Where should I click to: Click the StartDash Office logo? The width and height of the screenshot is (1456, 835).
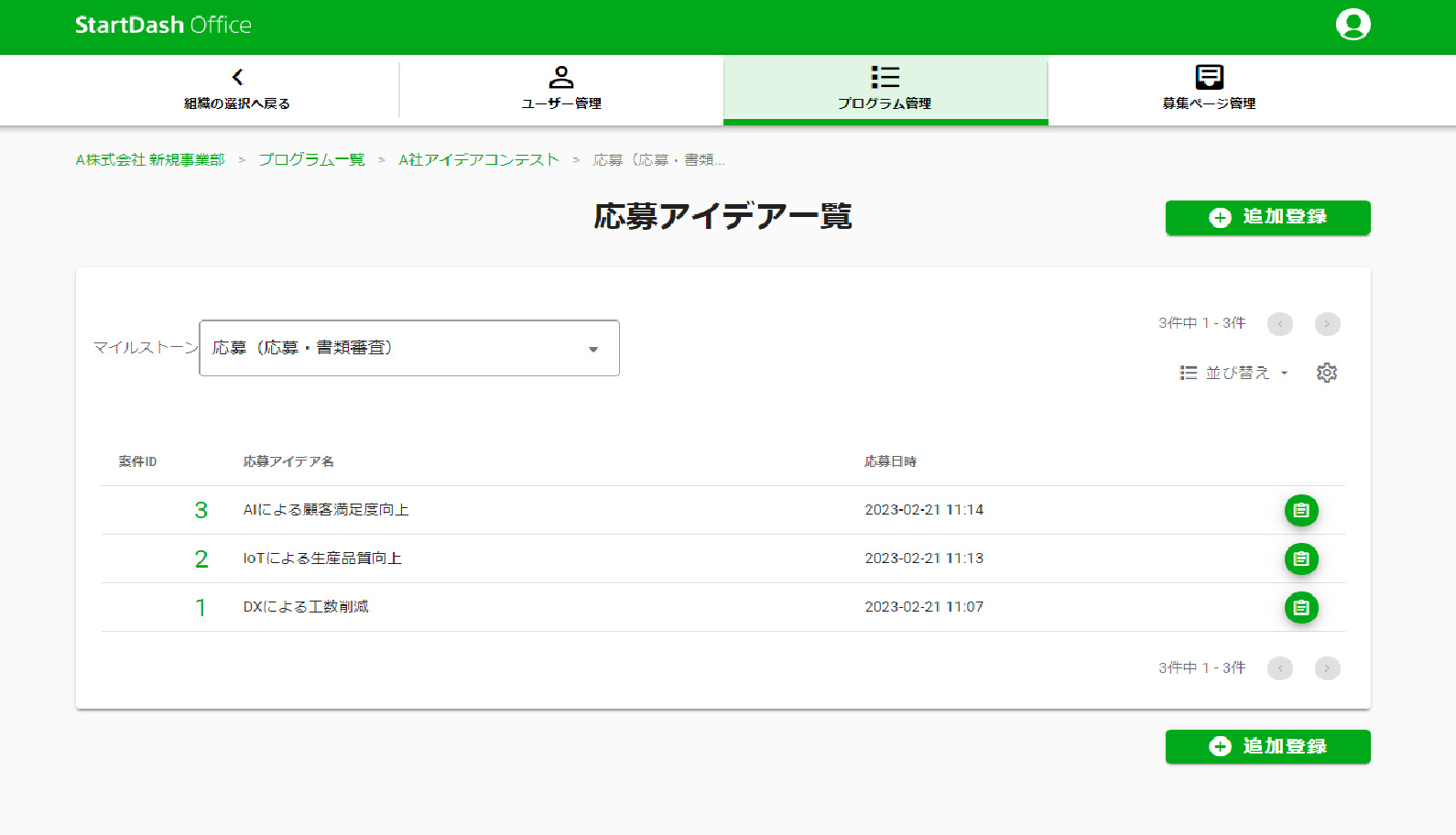pyautogui.click(x=163, y=25)
